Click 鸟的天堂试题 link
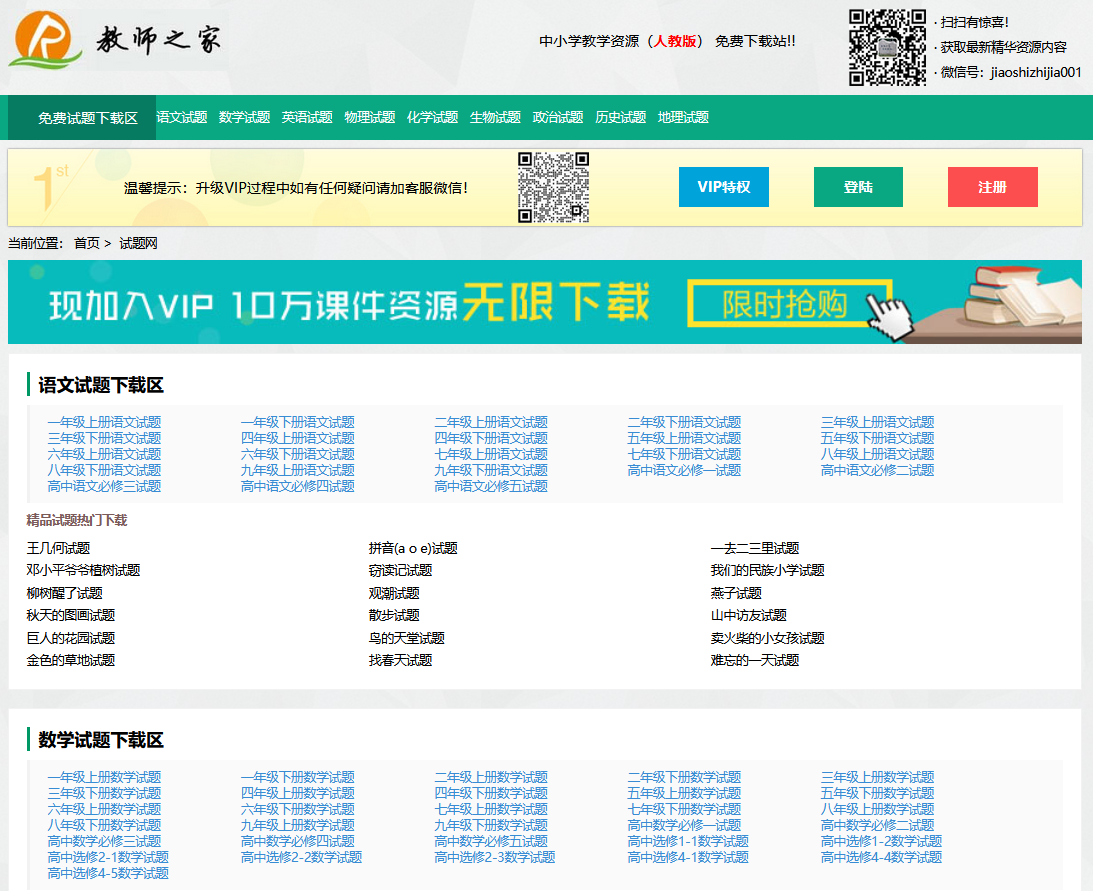 click(407, 638)
